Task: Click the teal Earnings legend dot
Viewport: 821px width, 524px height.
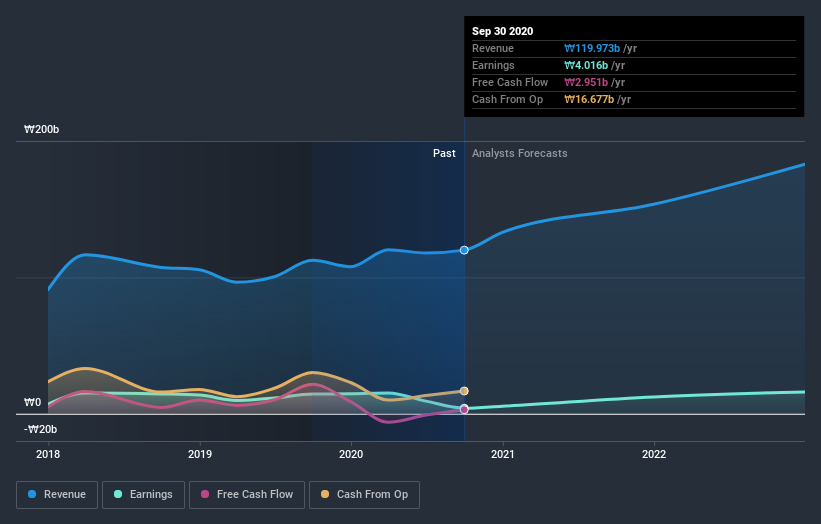Action: point(118,494)
